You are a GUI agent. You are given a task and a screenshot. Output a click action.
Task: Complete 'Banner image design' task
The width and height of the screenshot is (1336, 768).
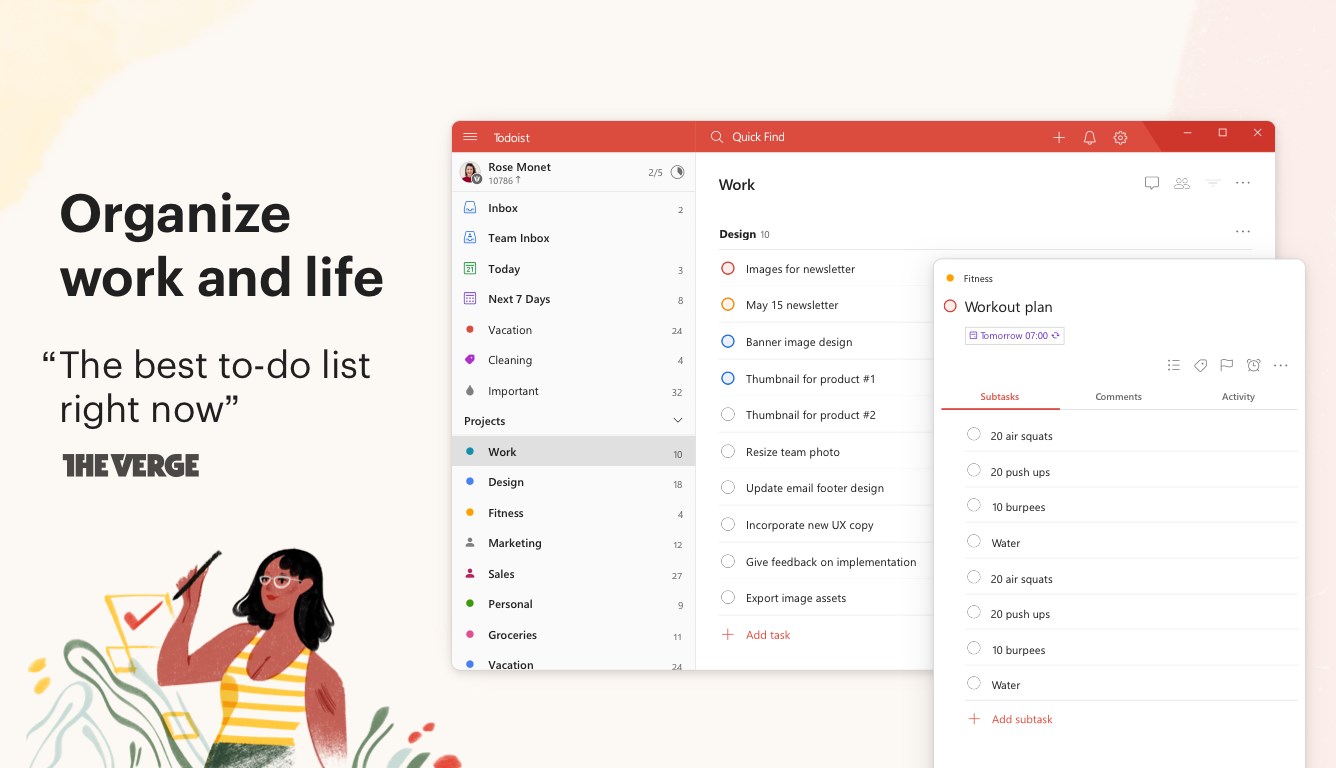[728, 341]
